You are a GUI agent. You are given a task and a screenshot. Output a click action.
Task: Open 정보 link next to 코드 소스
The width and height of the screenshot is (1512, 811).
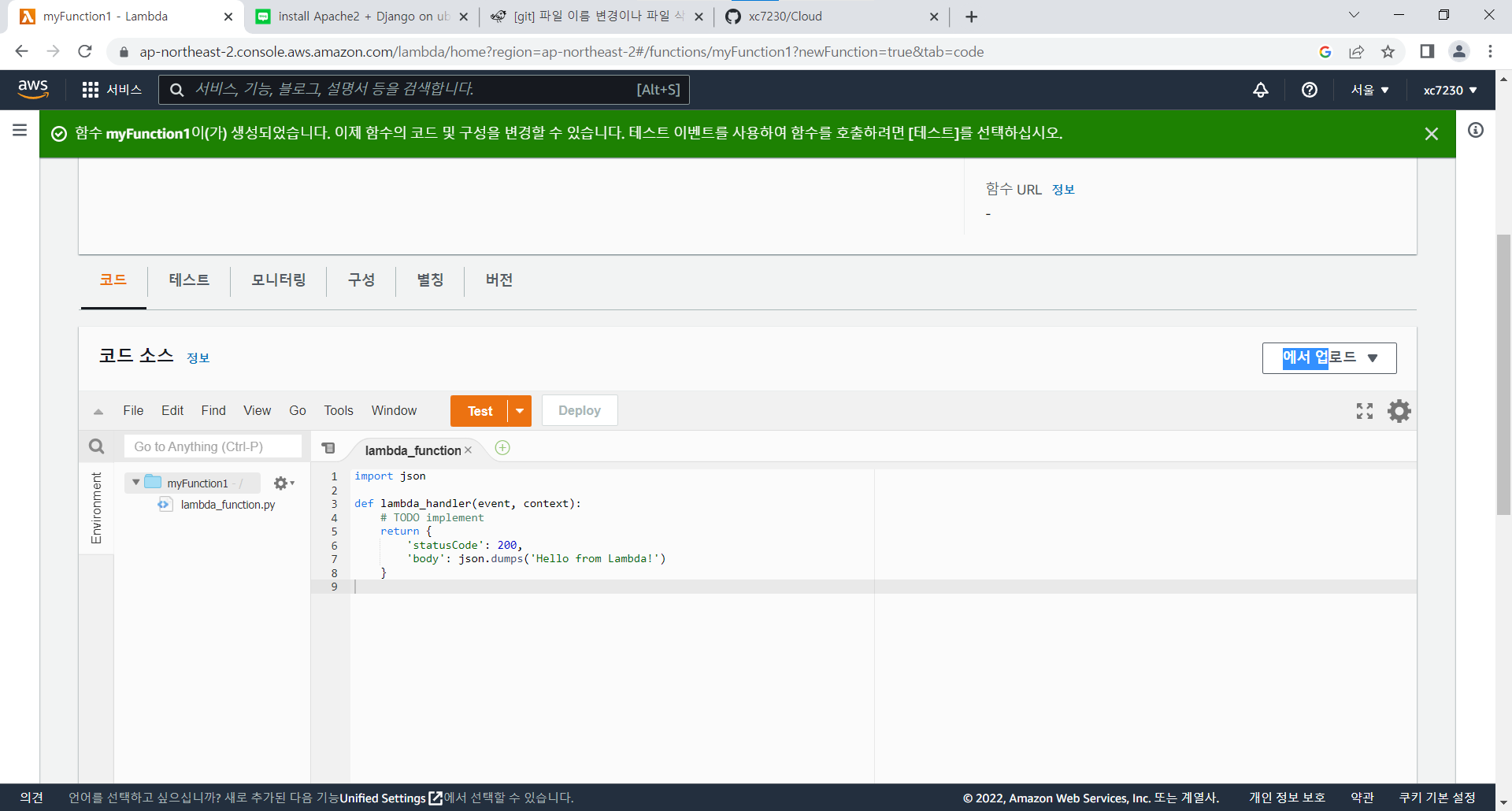198,358
